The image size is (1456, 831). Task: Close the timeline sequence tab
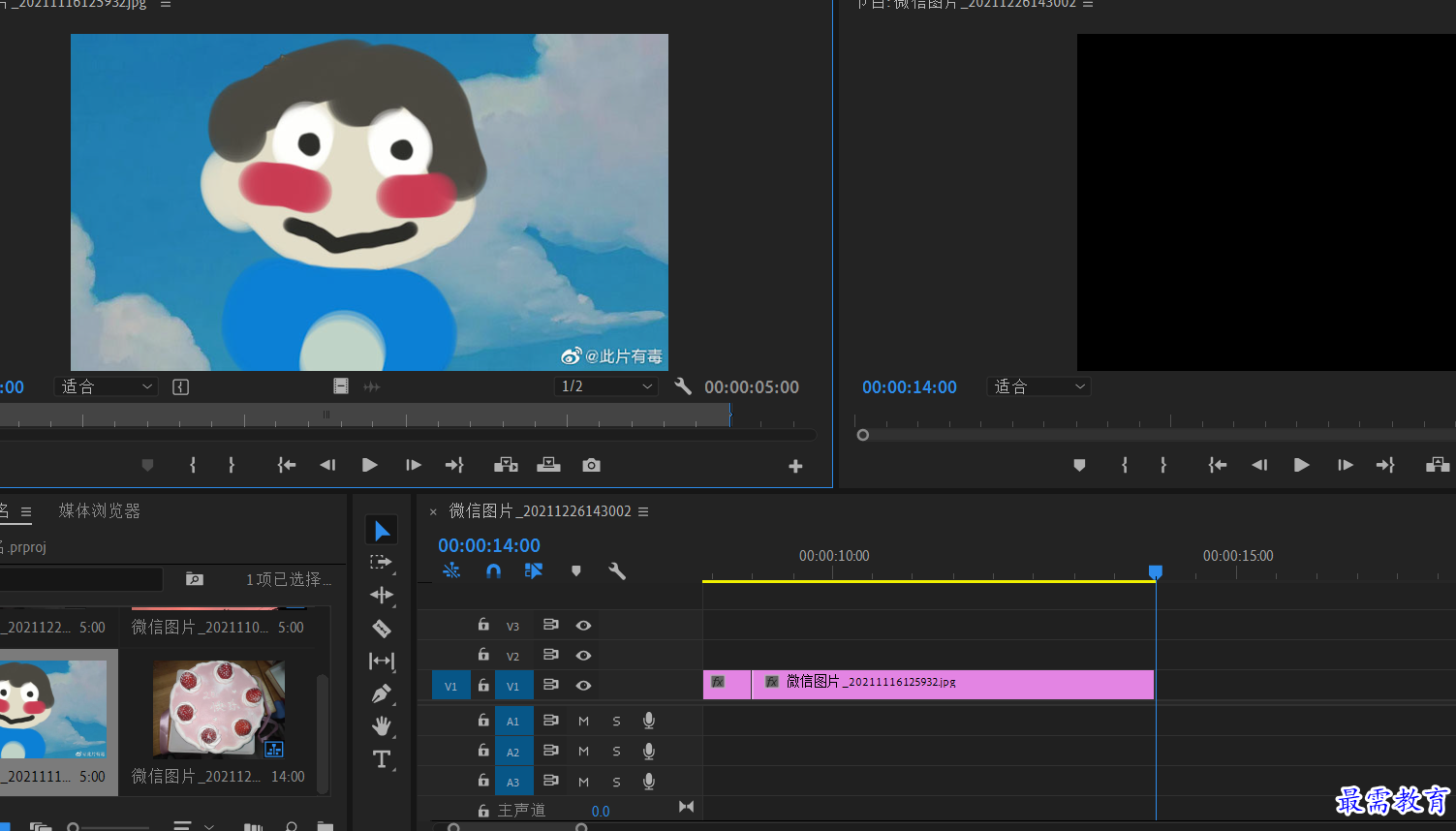pos(433,511)
